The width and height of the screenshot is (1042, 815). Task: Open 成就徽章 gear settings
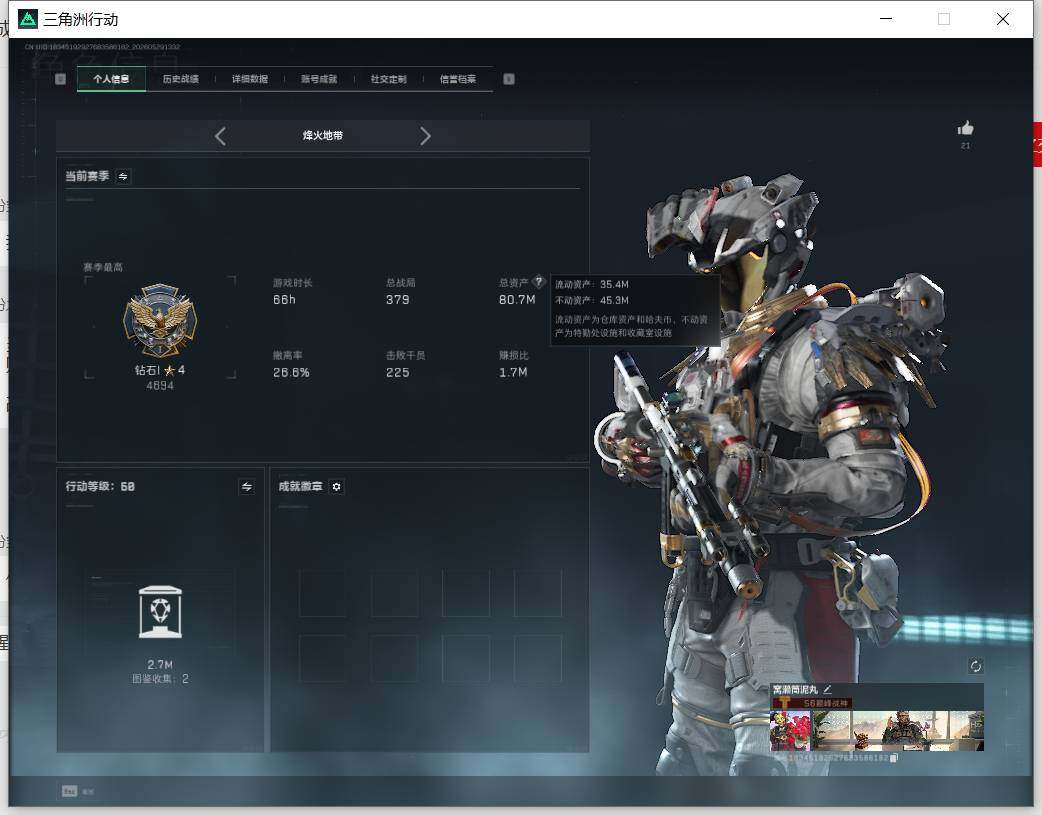[x=336, y=487]
